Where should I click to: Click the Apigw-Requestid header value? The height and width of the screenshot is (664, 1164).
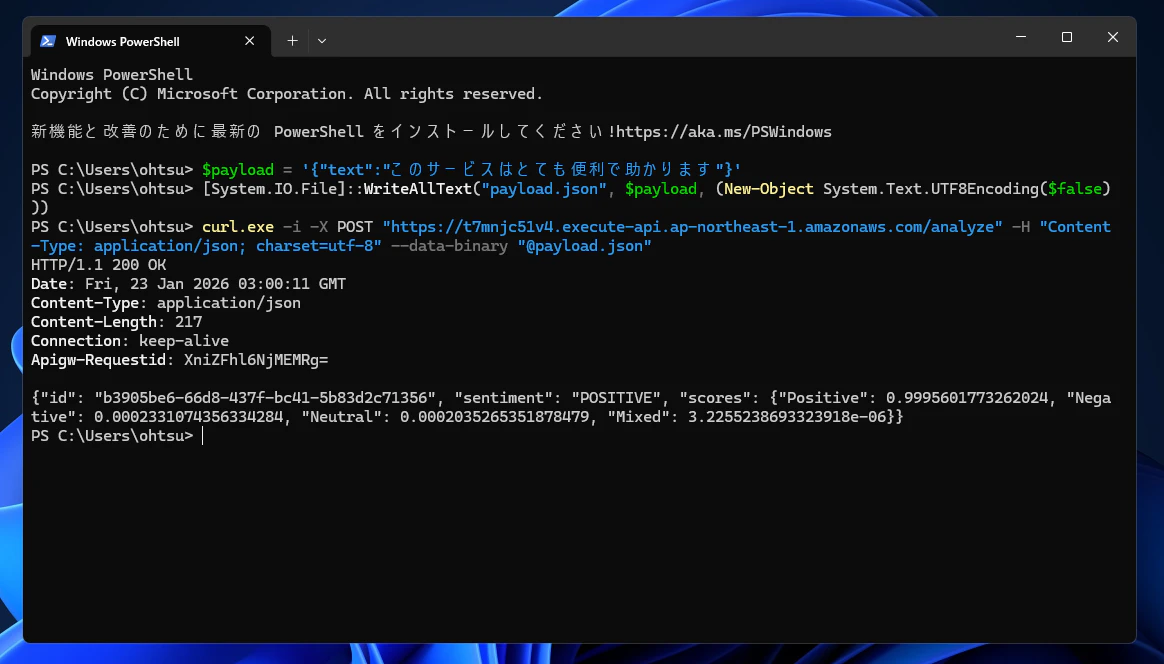(256, 359)
